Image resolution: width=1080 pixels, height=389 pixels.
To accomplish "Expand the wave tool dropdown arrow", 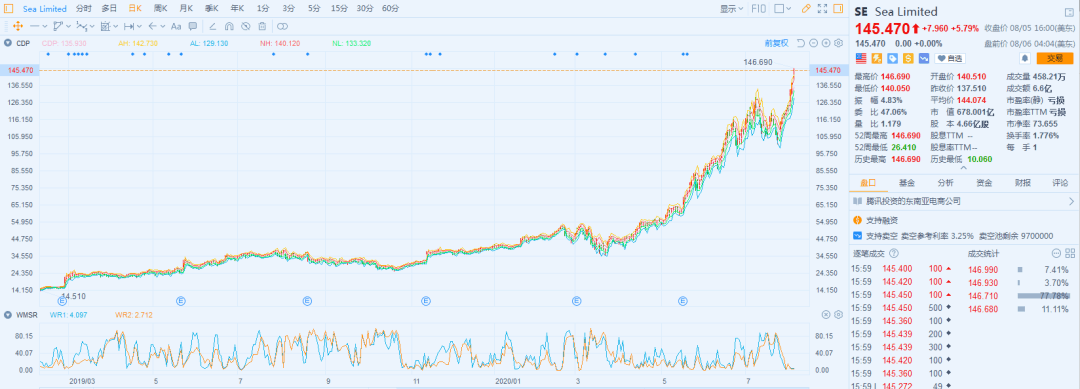I will [x=92, y=26].
